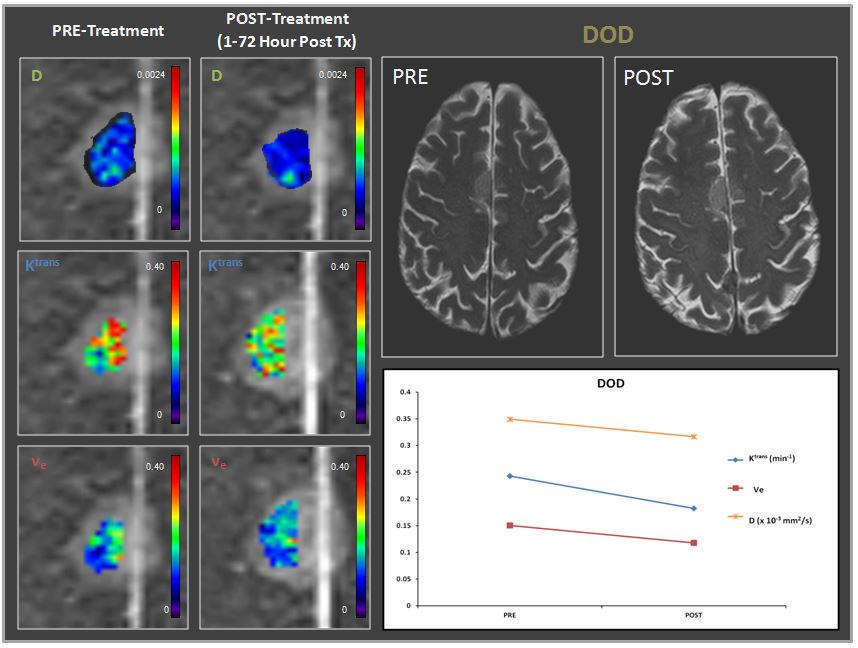
Task: Select the orange D data point at POST
Action: coord(693,436)
